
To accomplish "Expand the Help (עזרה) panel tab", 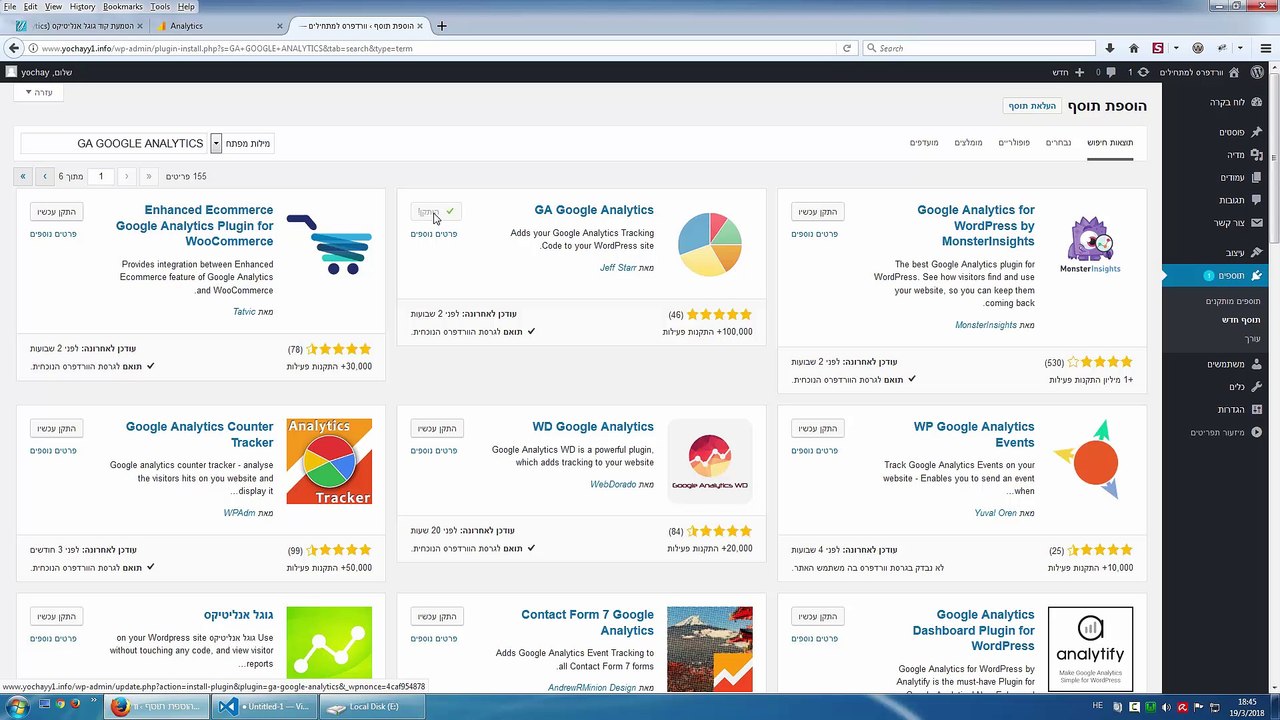I will (39, 92).
